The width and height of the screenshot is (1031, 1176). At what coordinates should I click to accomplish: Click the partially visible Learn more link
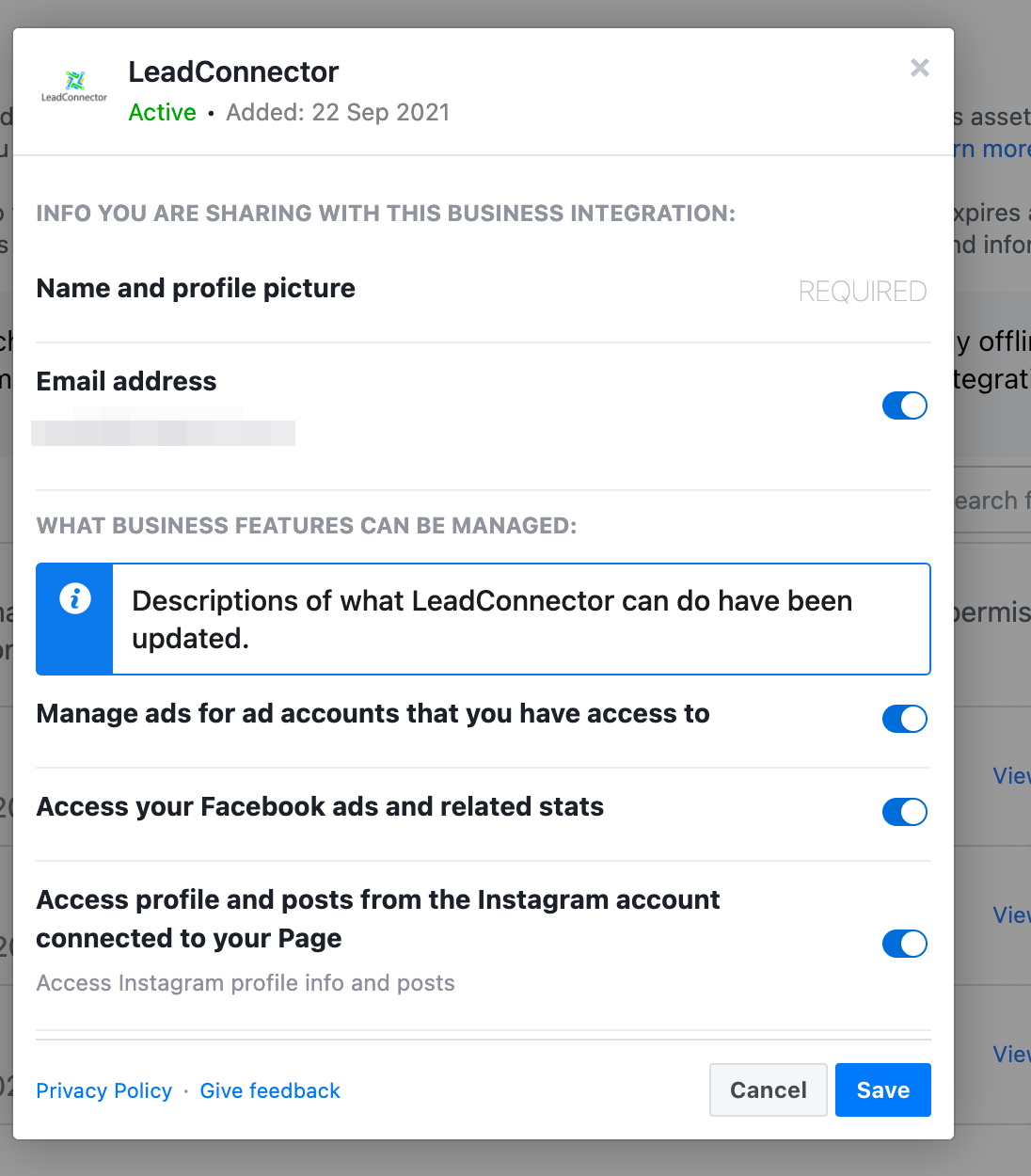click(x=992, y=149)
